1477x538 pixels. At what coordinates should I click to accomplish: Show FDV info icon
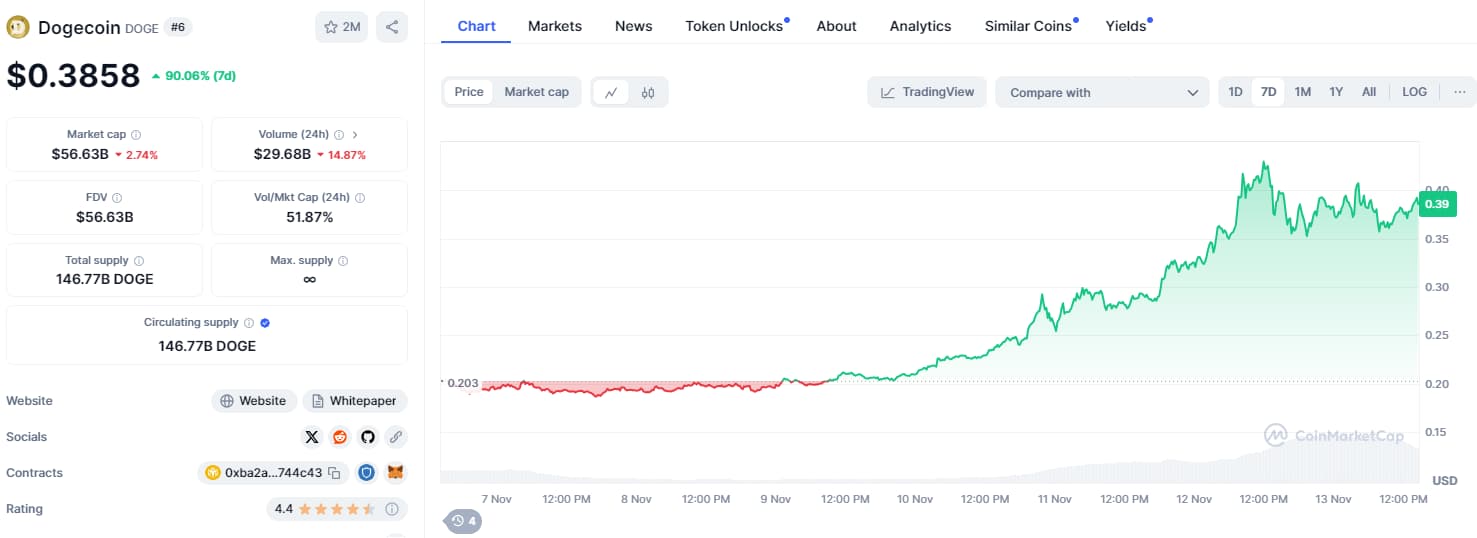[x=117, y=198]
